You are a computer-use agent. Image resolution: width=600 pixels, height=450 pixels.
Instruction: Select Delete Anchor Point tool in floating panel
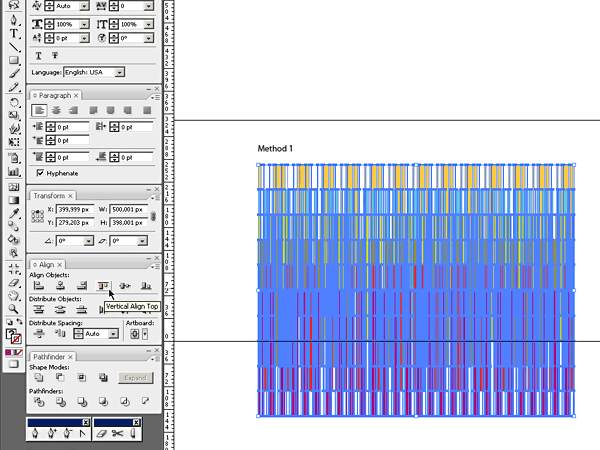pos(67,434)
